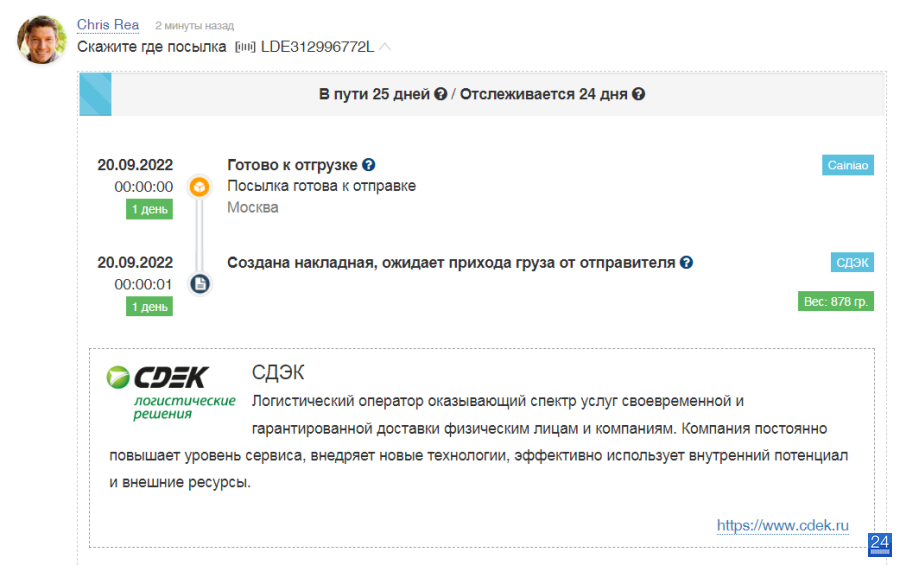The width and height of the screenshot is (900, 565).
Task: Open tracking number LDE312996772L
Action: pyautogui.click(x=317, y=47)
